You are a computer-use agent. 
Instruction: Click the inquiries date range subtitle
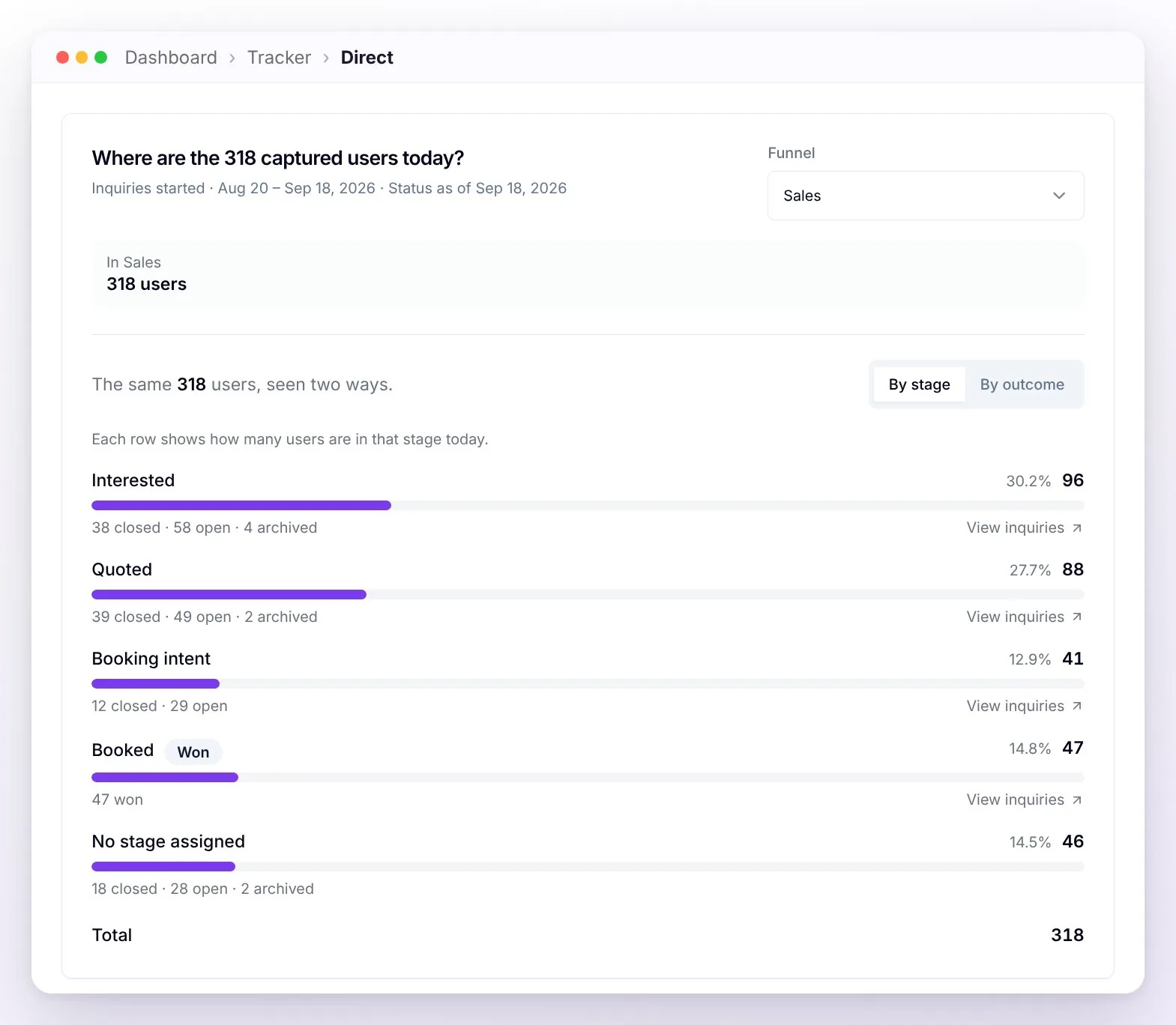tap(329, 188)
